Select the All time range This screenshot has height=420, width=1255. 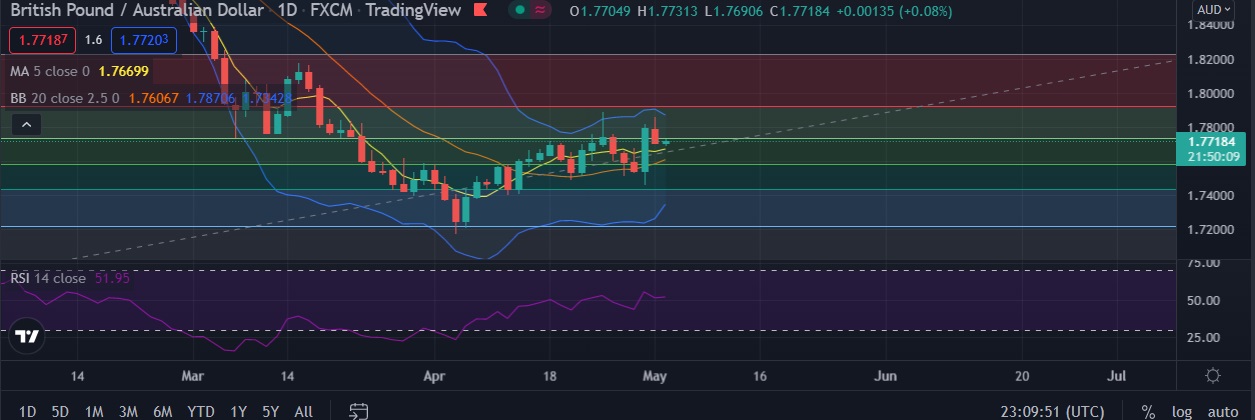coord(303,411)
